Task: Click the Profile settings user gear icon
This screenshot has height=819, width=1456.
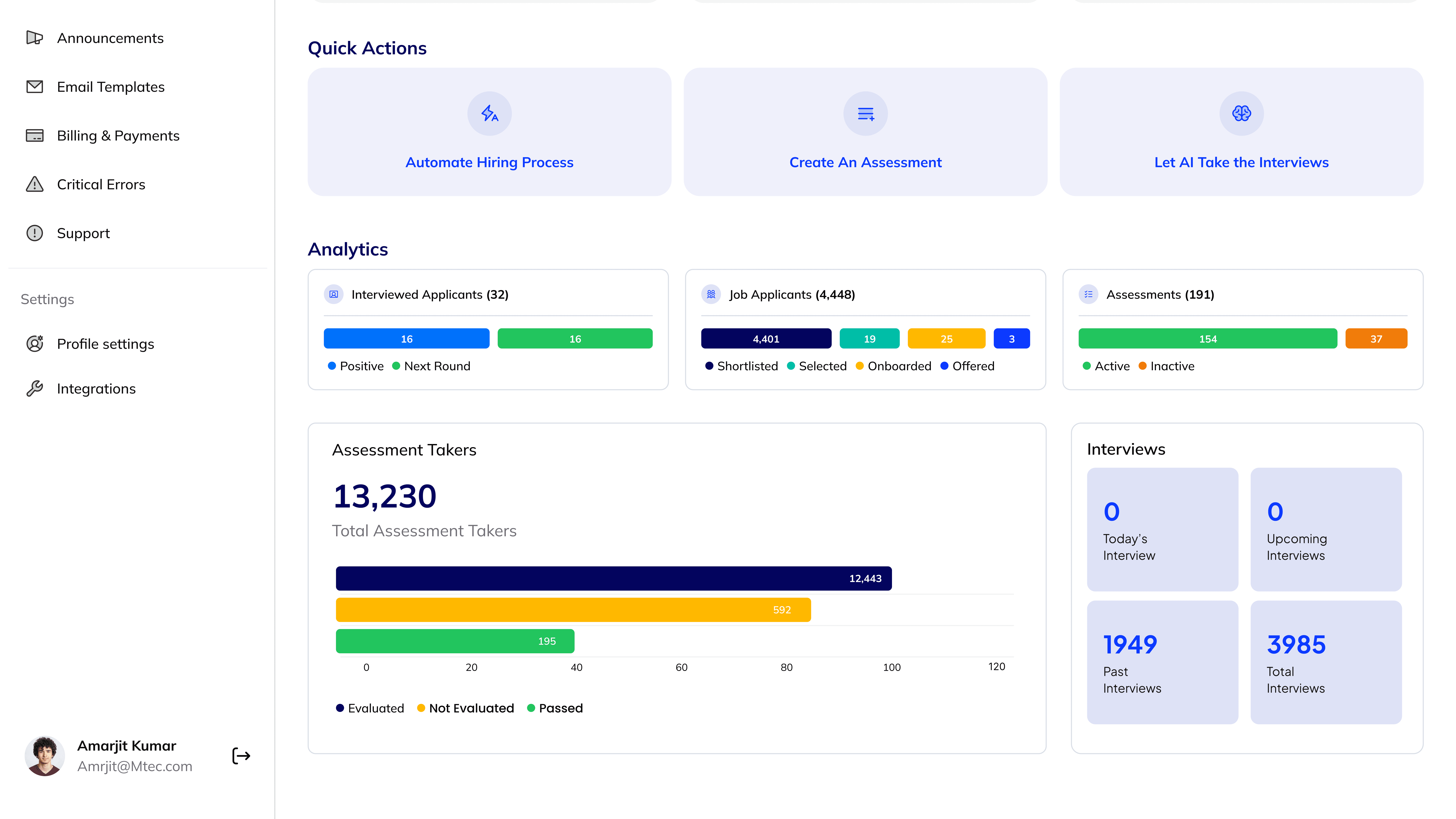Action: [35, 344]
